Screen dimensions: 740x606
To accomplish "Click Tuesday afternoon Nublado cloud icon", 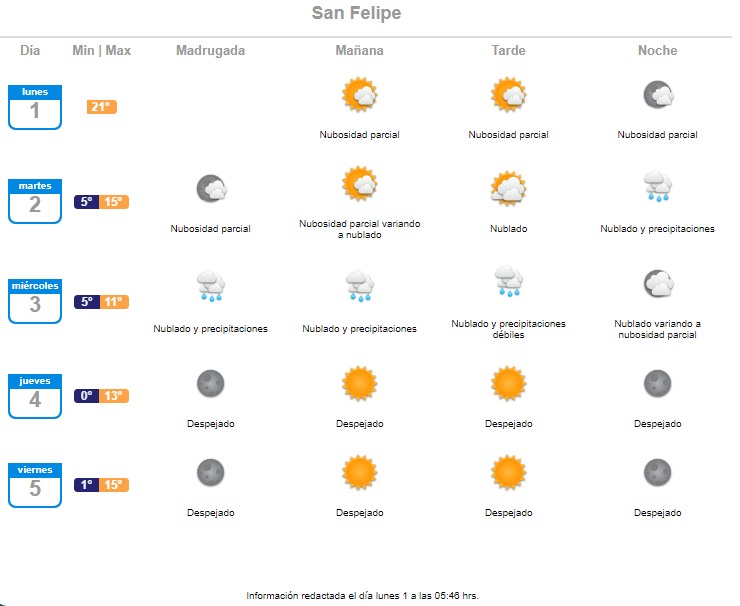I will [508, 189].
